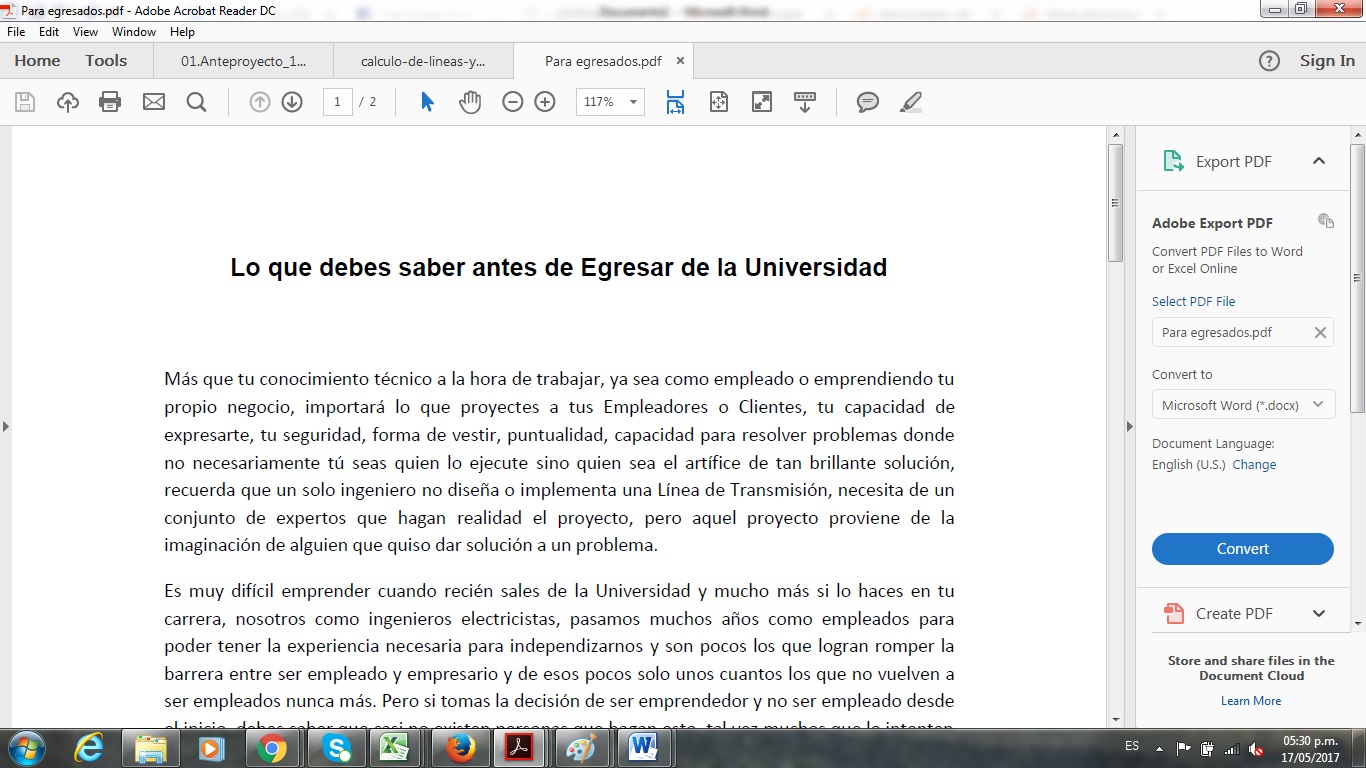This screenshot has width=1366, height=768.
Task: Expand the Create PDF section
Action: 1319,614
